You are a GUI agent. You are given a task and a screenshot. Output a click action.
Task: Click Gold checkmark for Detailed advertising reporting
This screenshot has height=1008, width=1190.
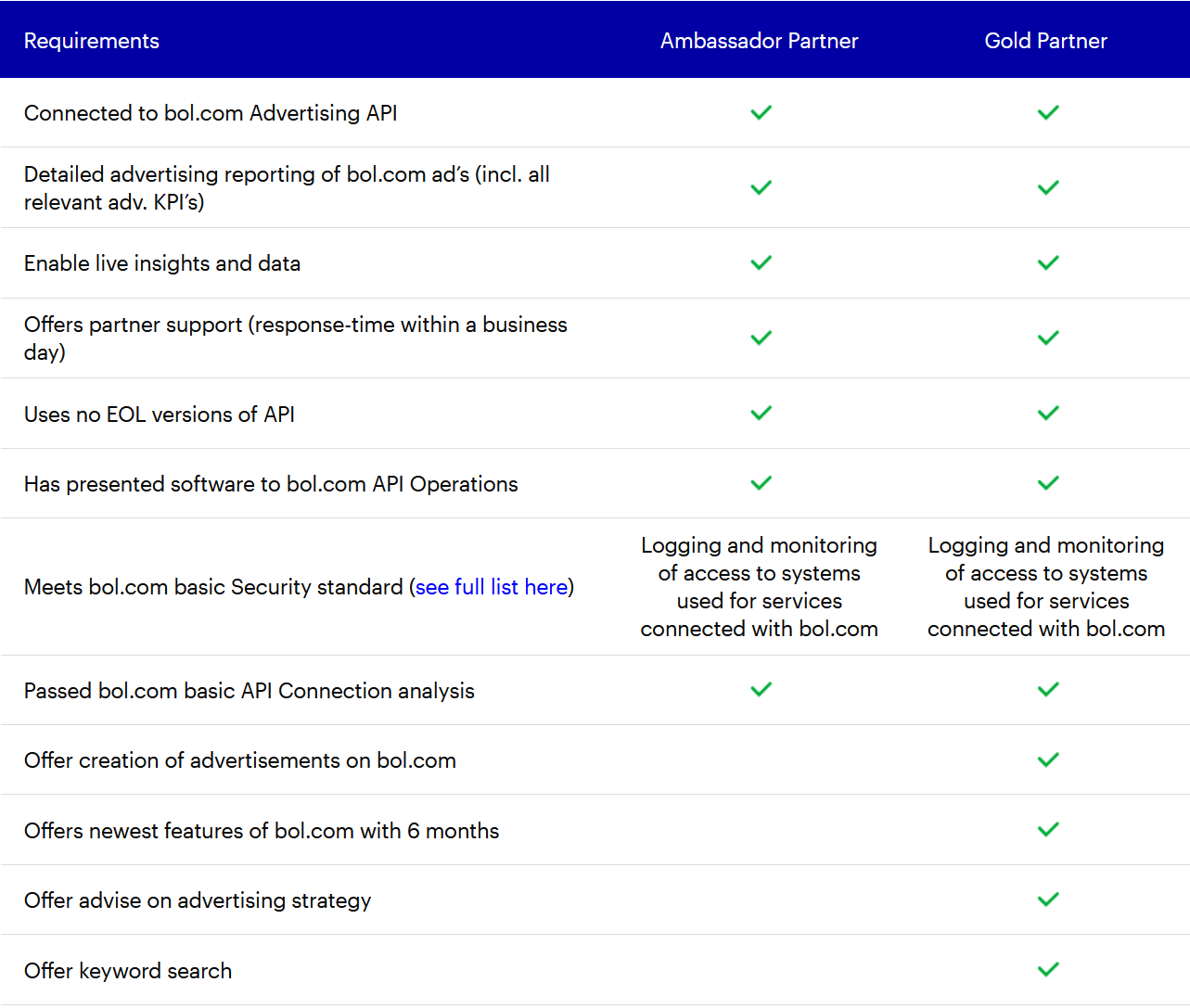click(1048, 187)
